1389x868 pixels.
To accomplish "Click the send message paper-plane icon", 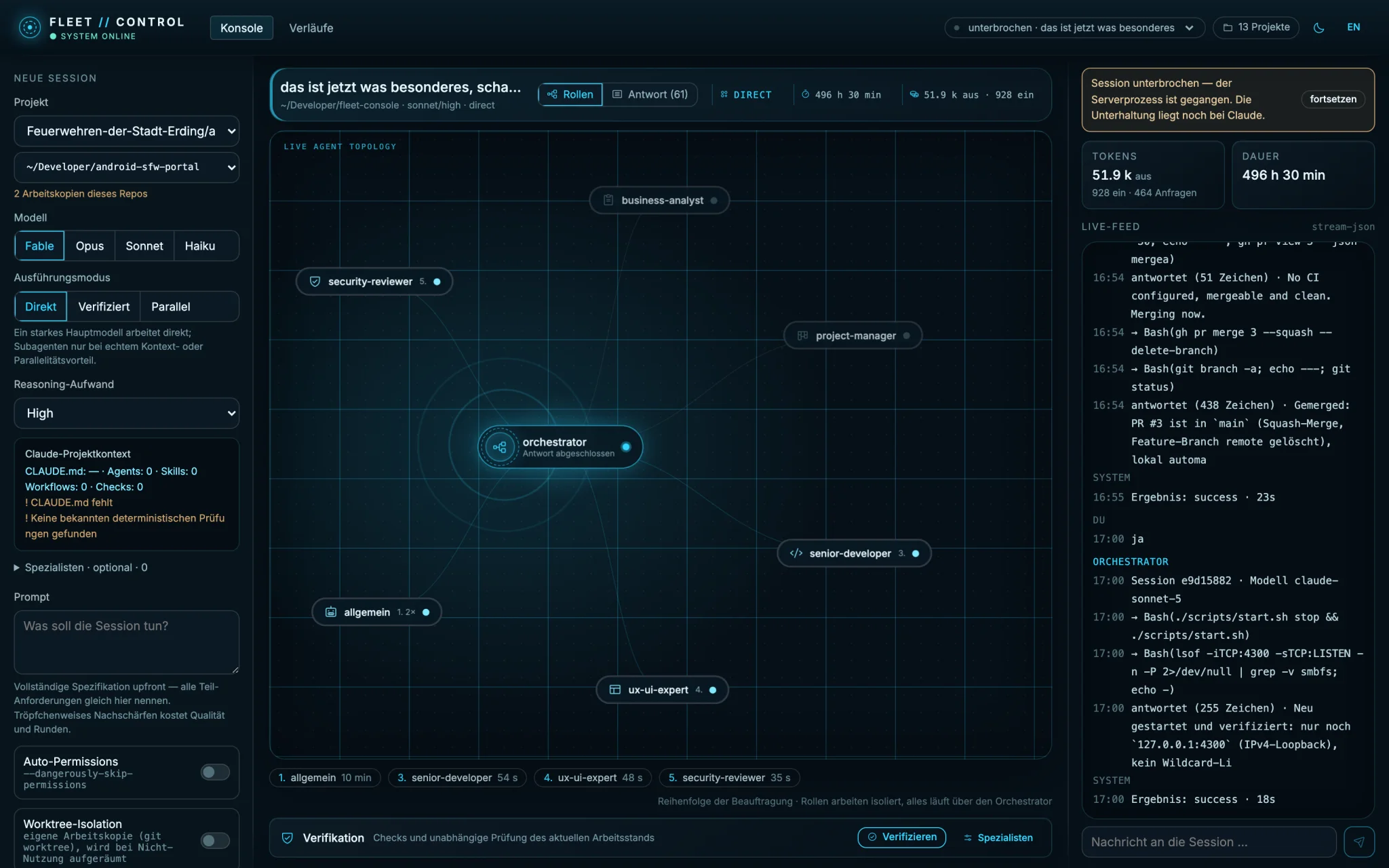I will pyautogui.click(x=1358, y=842).
